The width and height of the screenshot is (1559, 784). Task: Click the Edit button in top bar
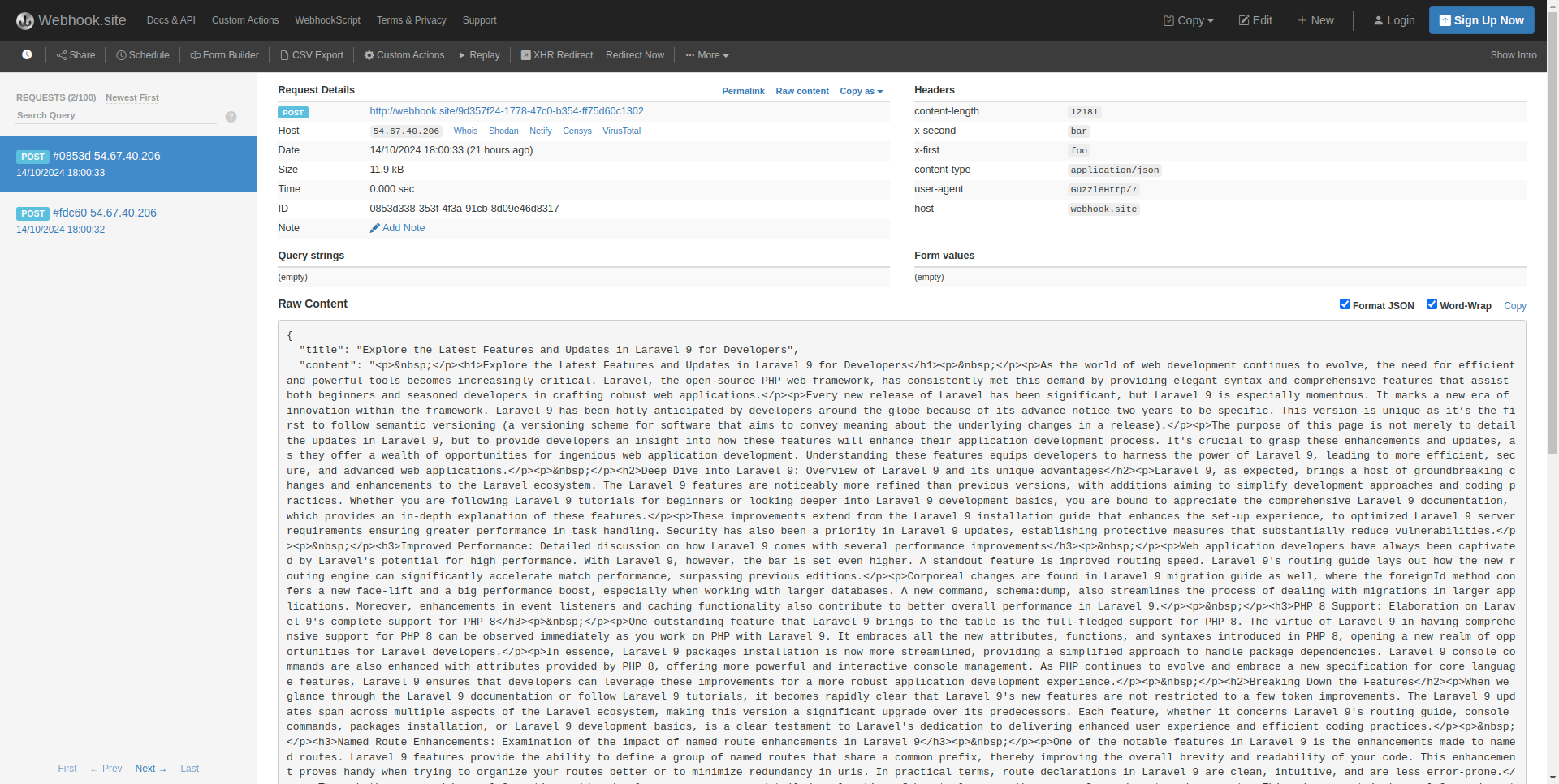(x=1255, y=20)
